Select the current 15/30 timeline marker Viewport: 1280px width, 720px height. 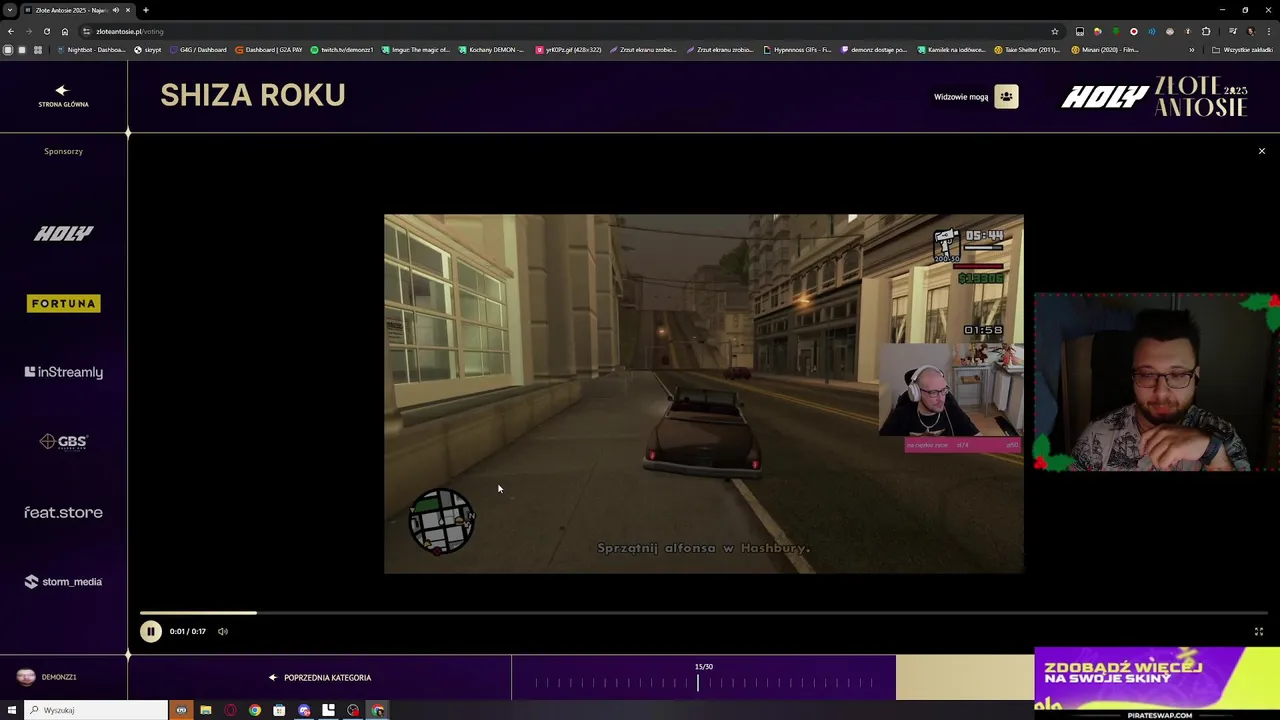point(698,683)
